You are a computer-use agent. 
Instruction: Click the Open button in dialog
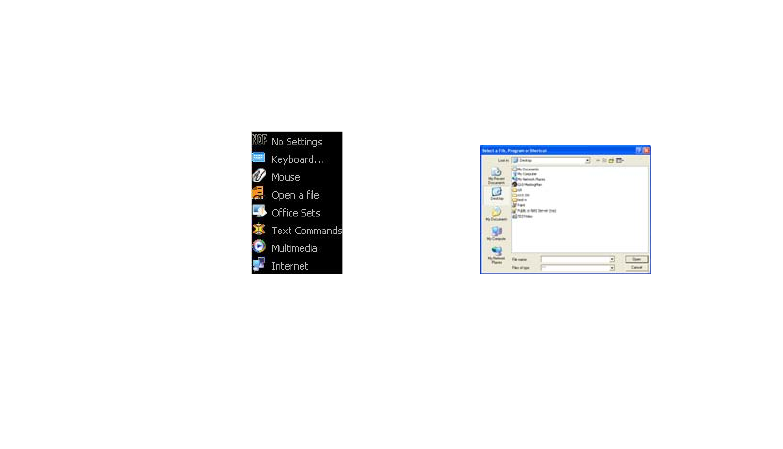pos(637,259)
